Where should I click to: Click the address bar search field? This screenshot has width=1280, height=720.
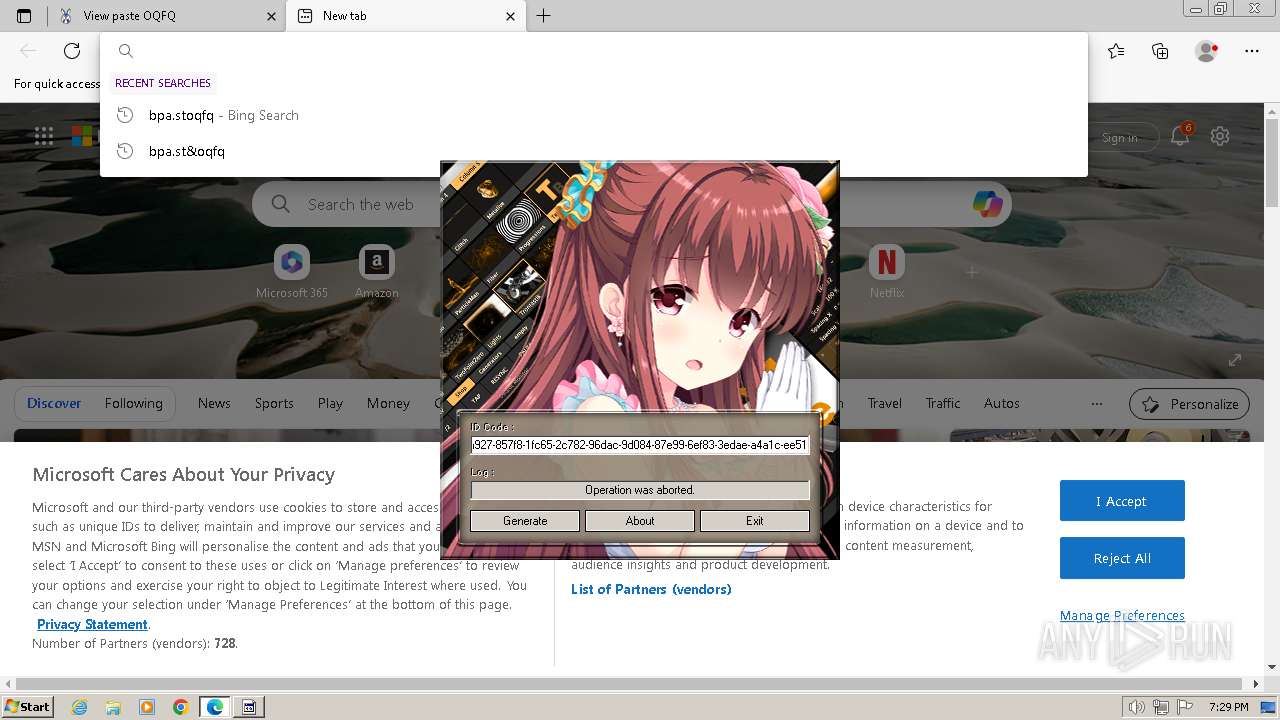coord(594,51)
